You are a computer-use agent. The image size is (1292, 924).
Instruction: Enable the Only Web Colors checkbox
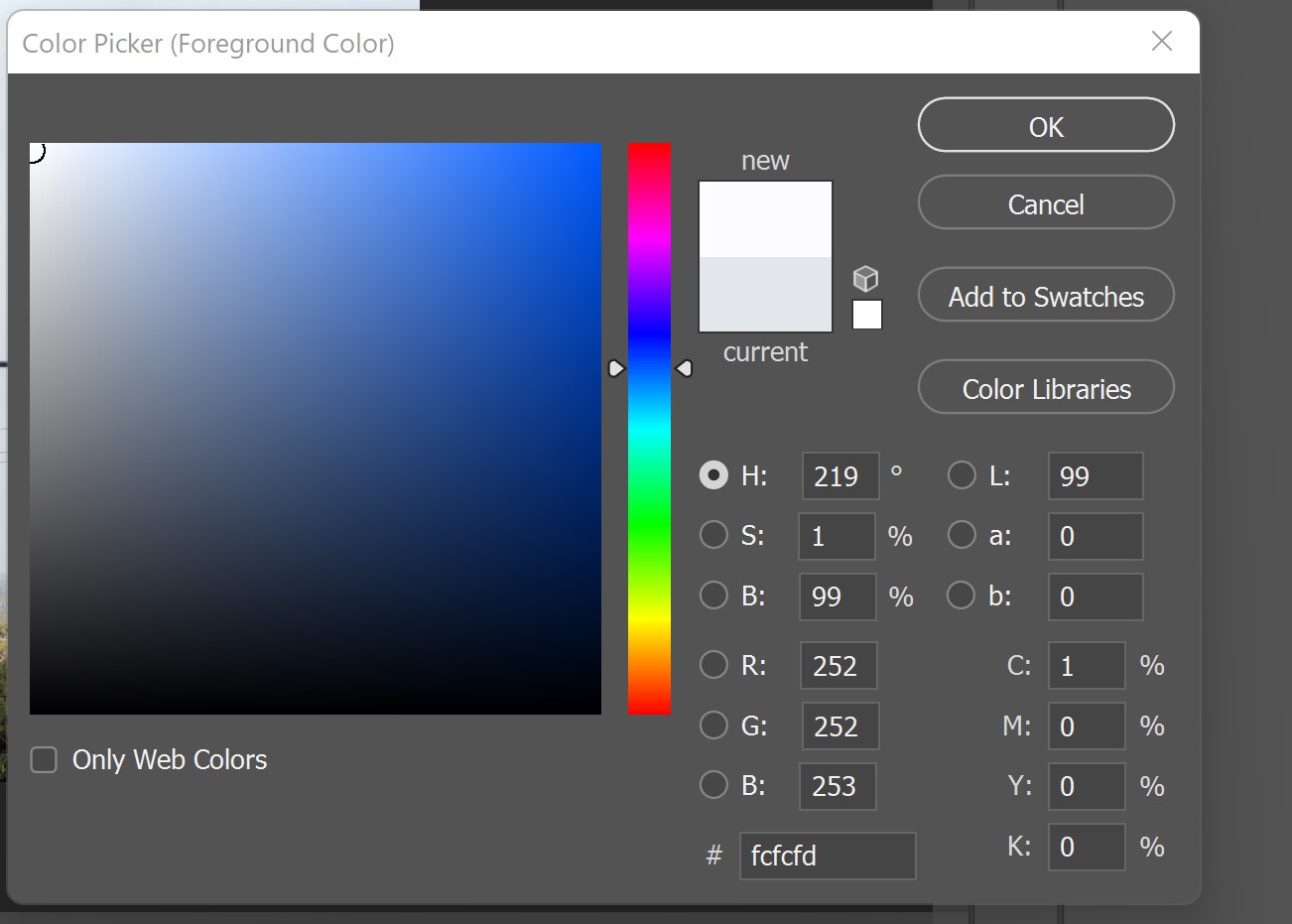pyautogui.click(x=44, y=760)
